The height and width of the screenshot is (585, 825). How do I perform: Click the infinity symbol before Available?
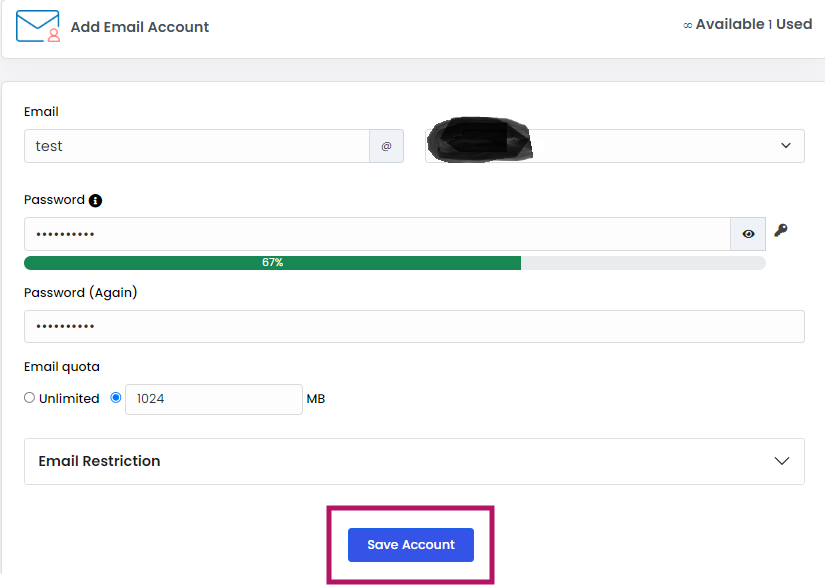coord(688,25)
